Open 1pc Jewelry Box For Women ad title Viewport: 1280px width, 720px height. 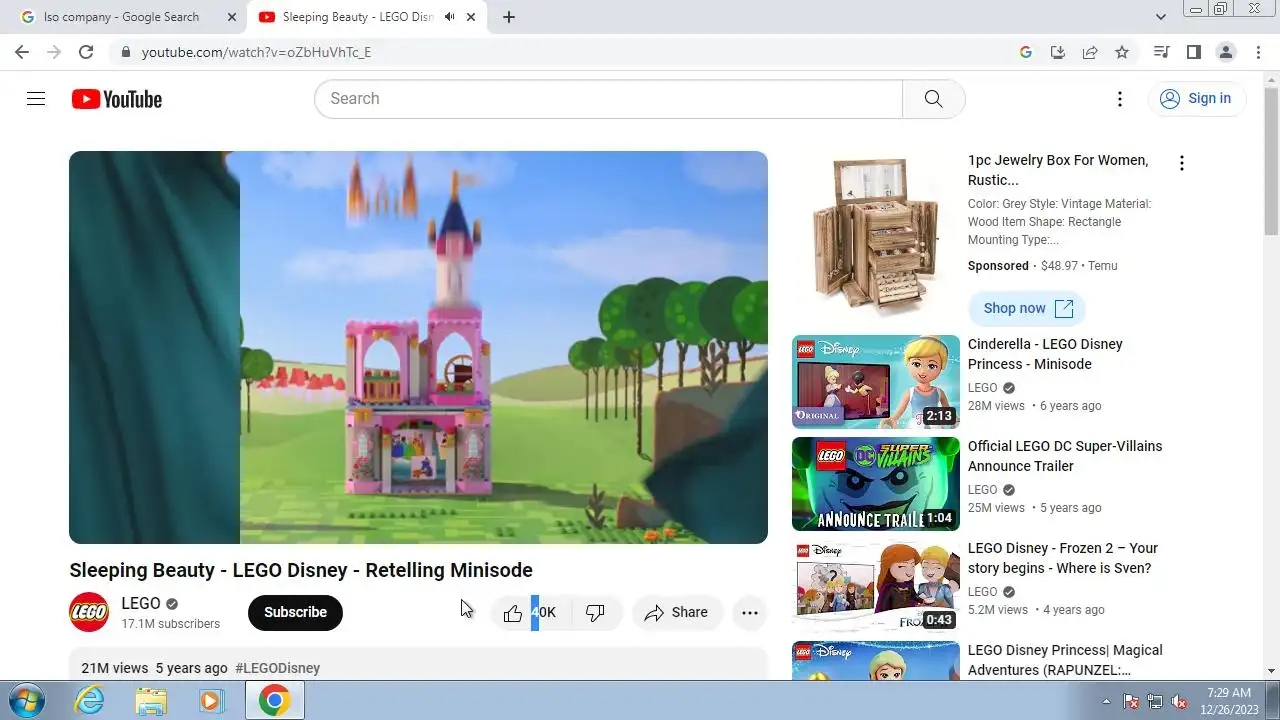(1058, 170)
